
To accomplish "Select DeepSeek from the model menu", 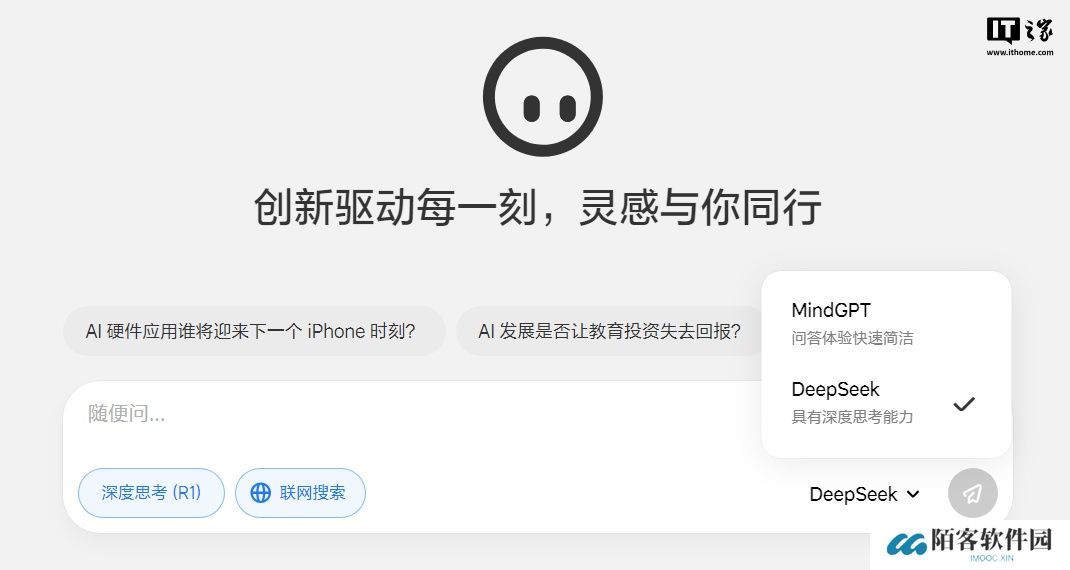I will click(886, 403).
